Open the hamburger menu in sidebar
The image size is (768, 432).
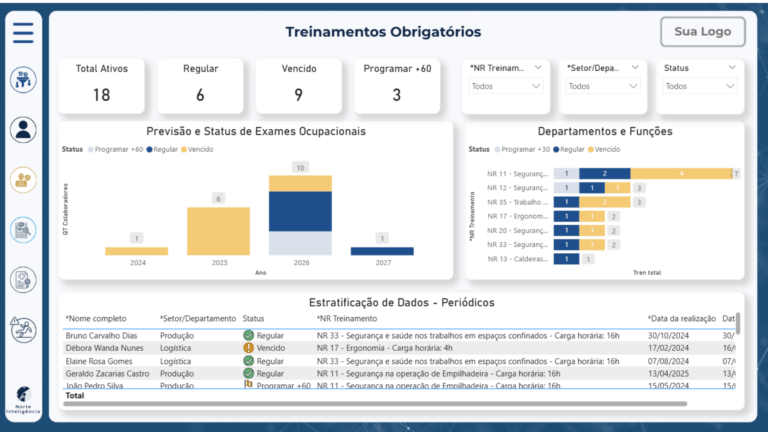pyautogui.click(x=23, y=33)
